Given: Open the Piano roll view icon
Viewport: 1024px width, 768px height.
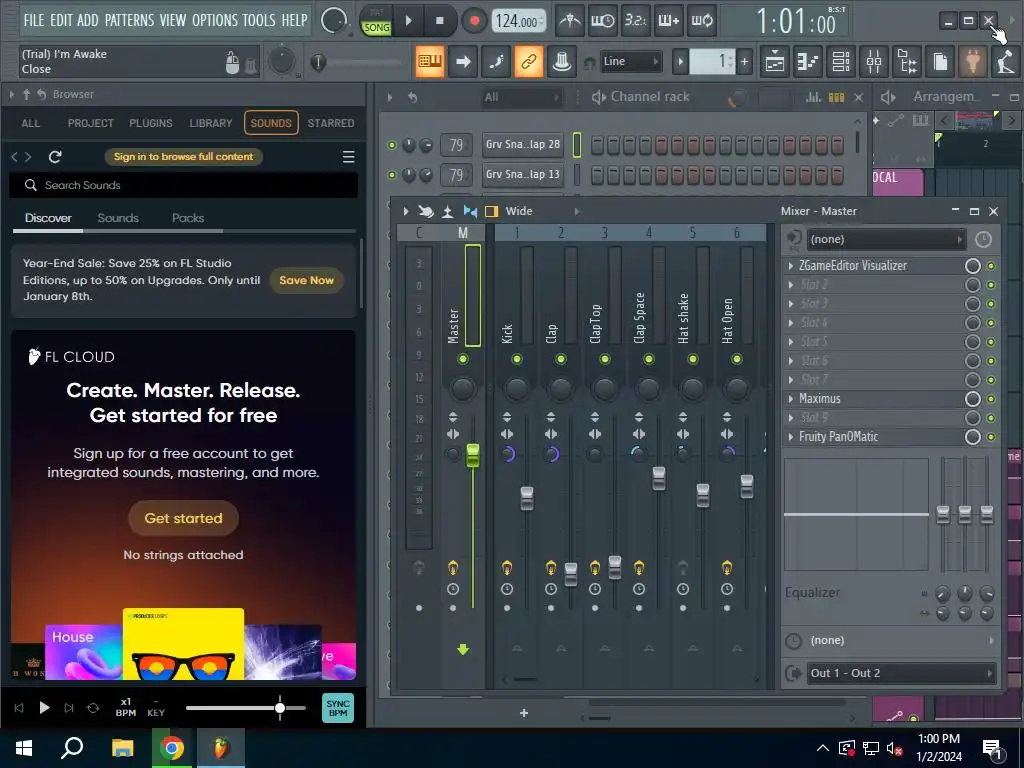Looking at the screenshot, I should point(808,62).
